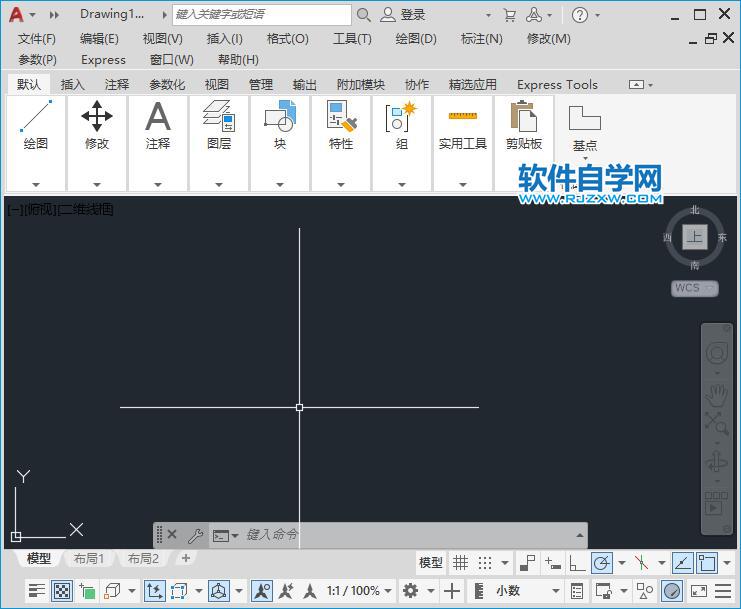
Task: Open ShowMotion from the navigation bar
Action: coord(716,504)
